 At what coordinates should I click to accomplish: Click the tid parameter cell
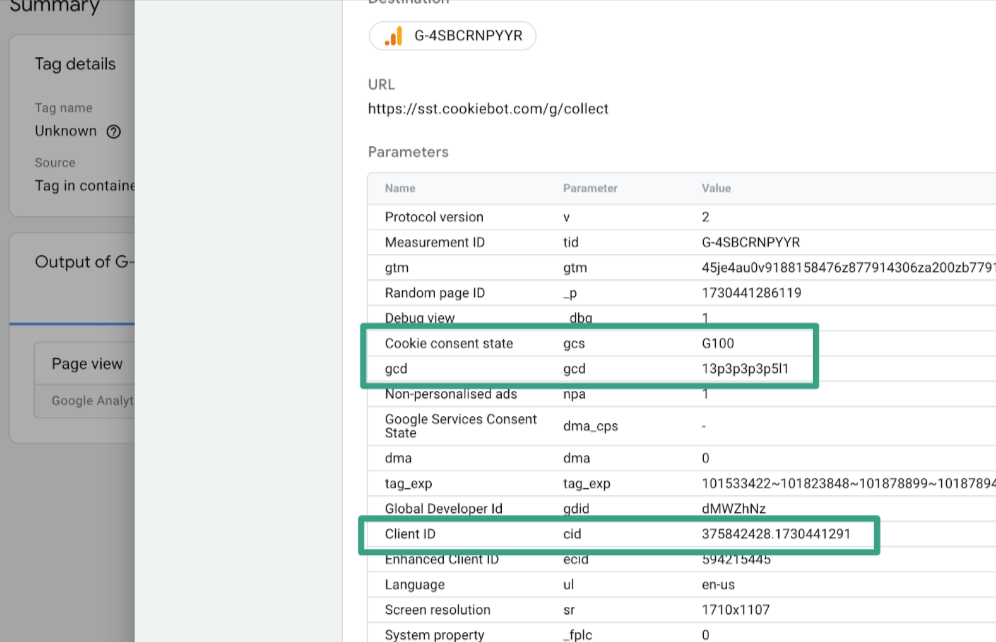pyautogui.click(x=570, y=242)
